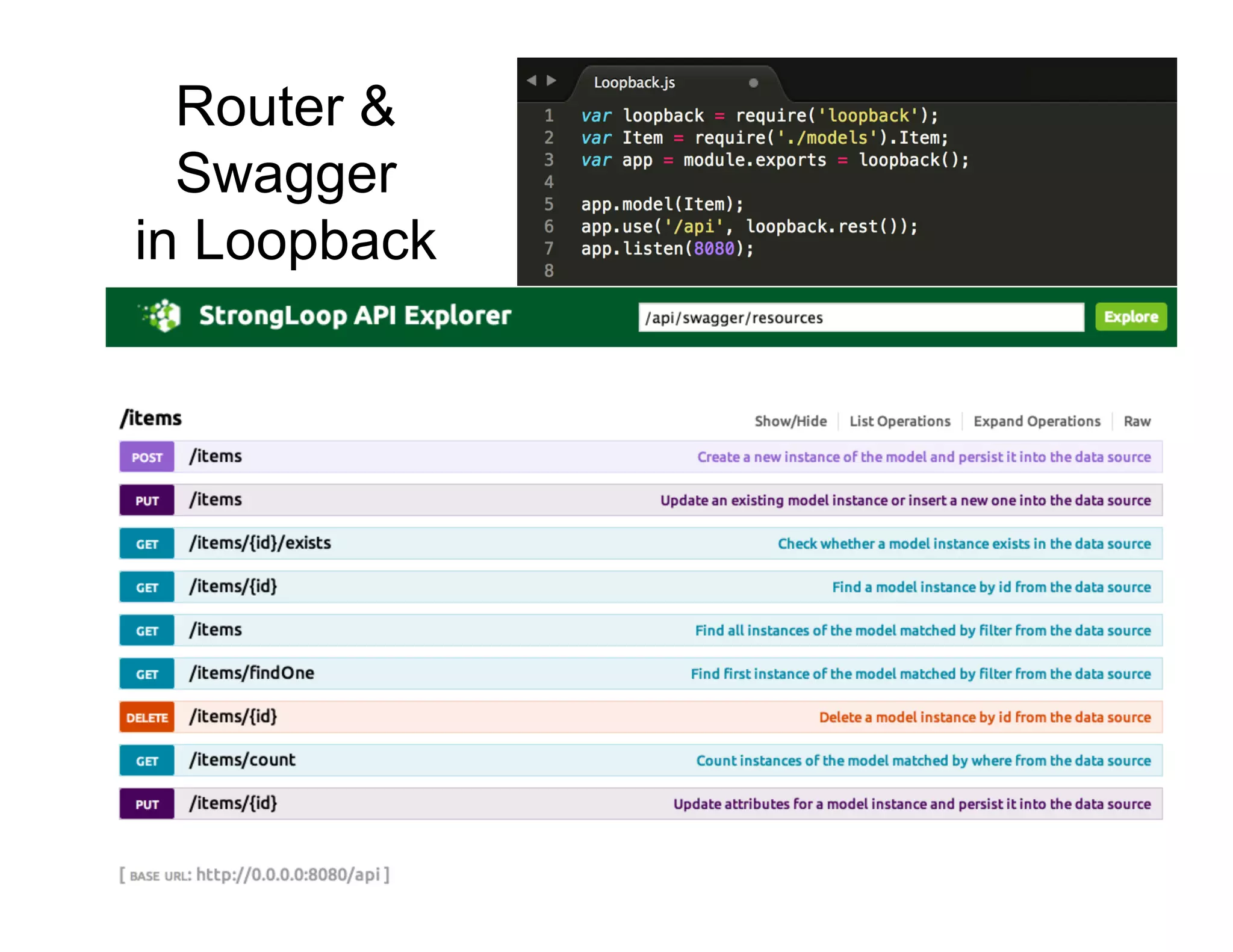The image size is (1233, 952).
Task: Click the PUT badge for /items/{id}
Action: tap(147, 804)
